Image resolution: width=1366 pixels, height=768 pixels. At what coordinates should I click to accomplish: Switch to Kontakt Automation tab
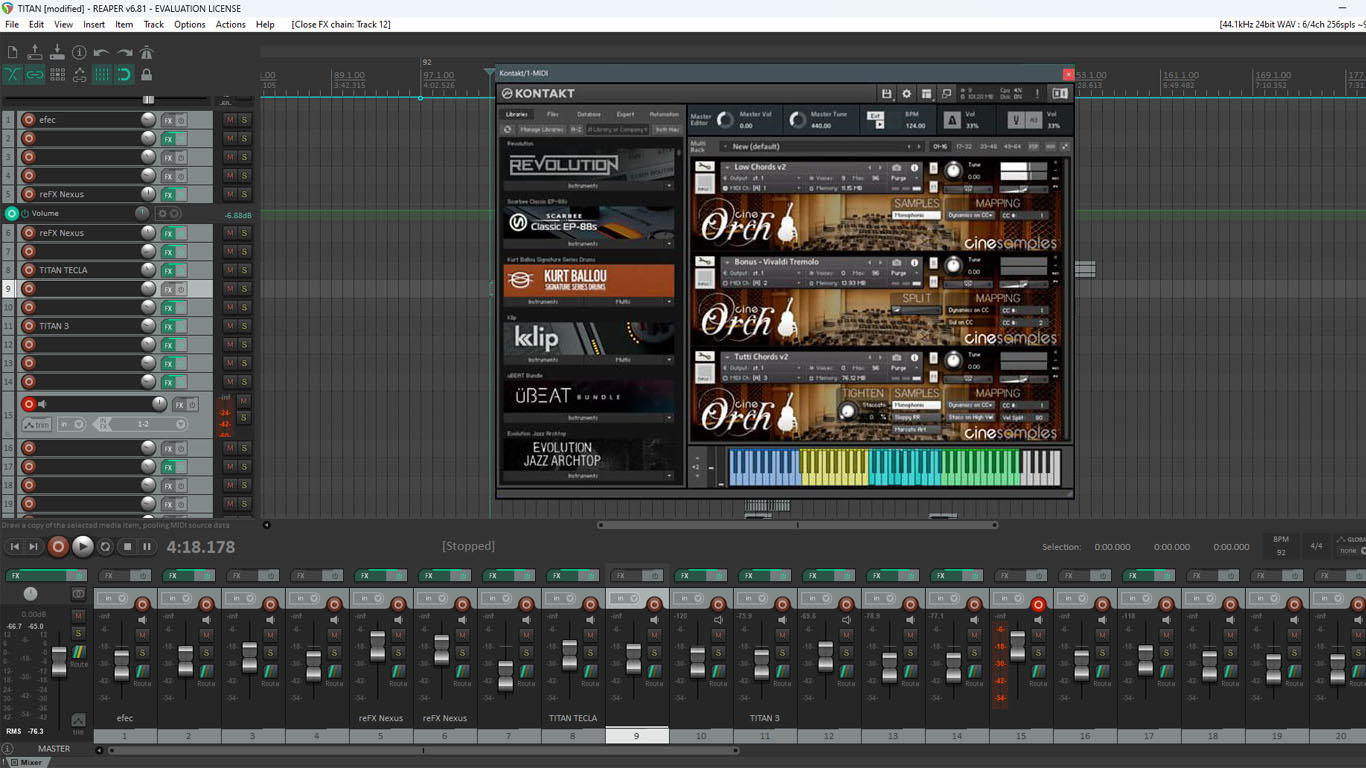pos(664,114)
